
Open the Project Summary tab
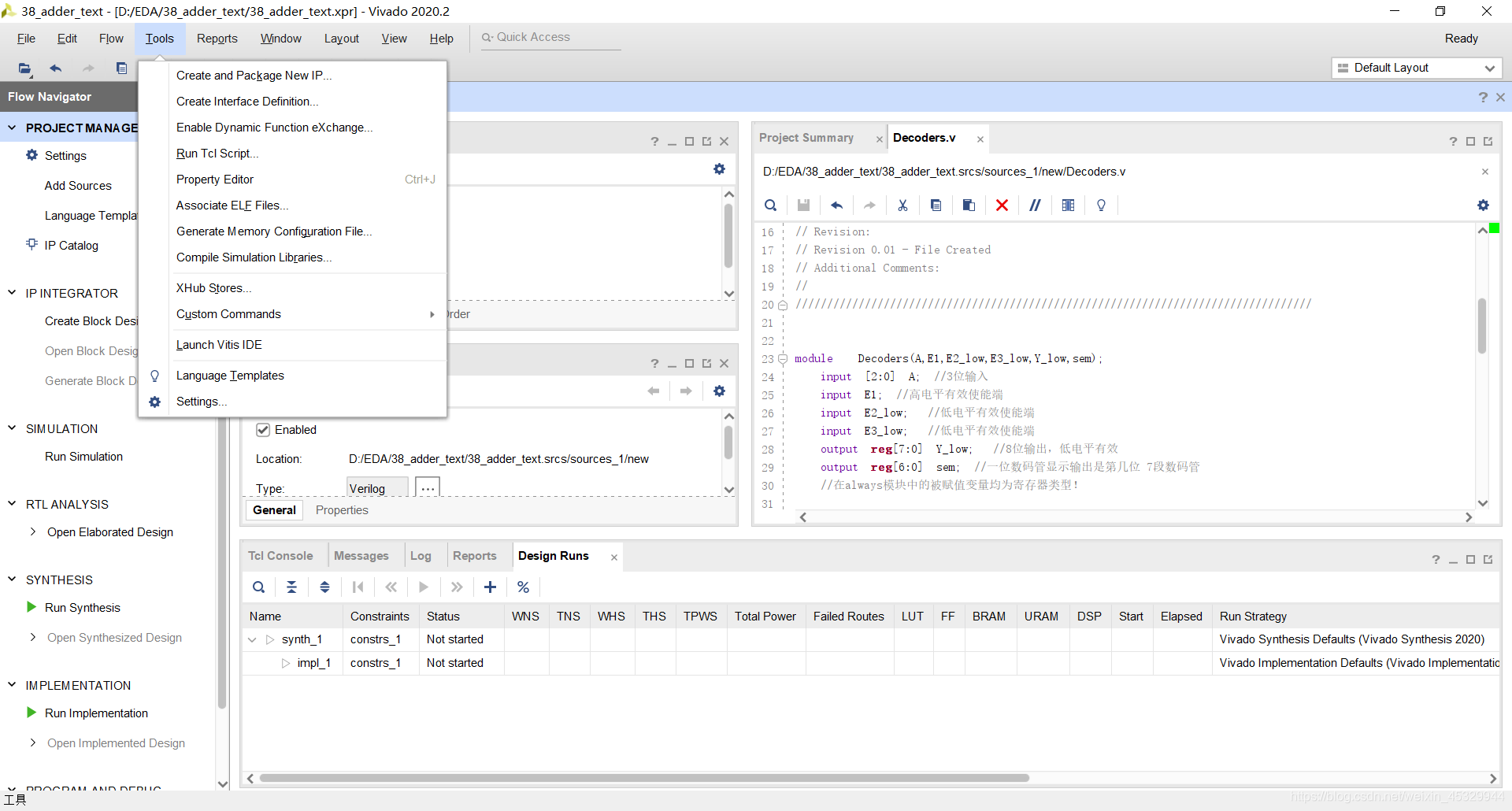pyautogui.click(x=806, y=138)
